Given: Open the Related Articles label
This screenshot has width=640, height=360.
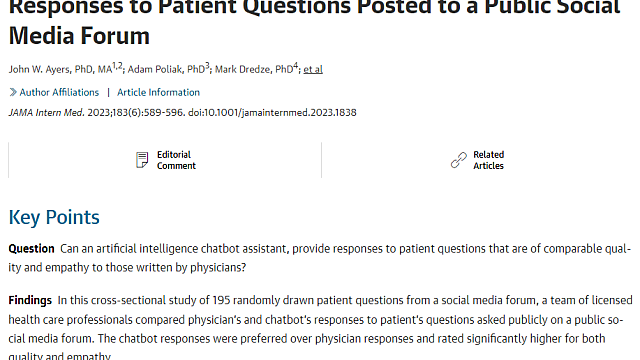Looking at the screenshot, I should [x=489, y=160].
